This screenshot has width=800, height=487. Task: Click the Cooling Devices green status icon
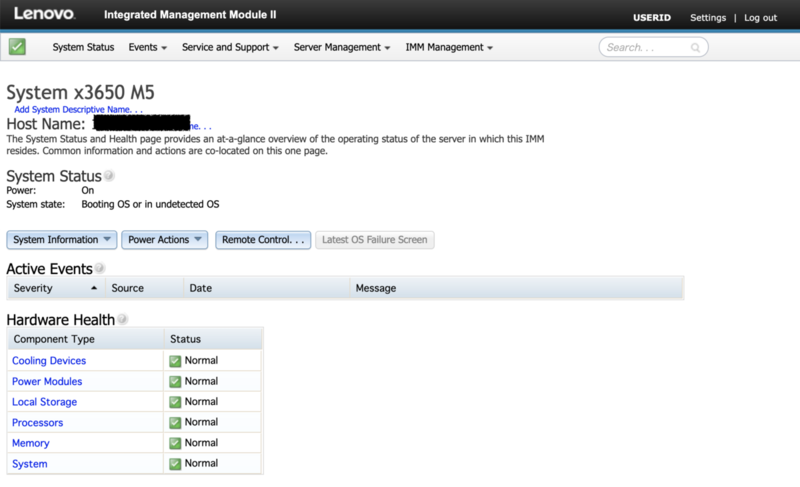(175, 361)
